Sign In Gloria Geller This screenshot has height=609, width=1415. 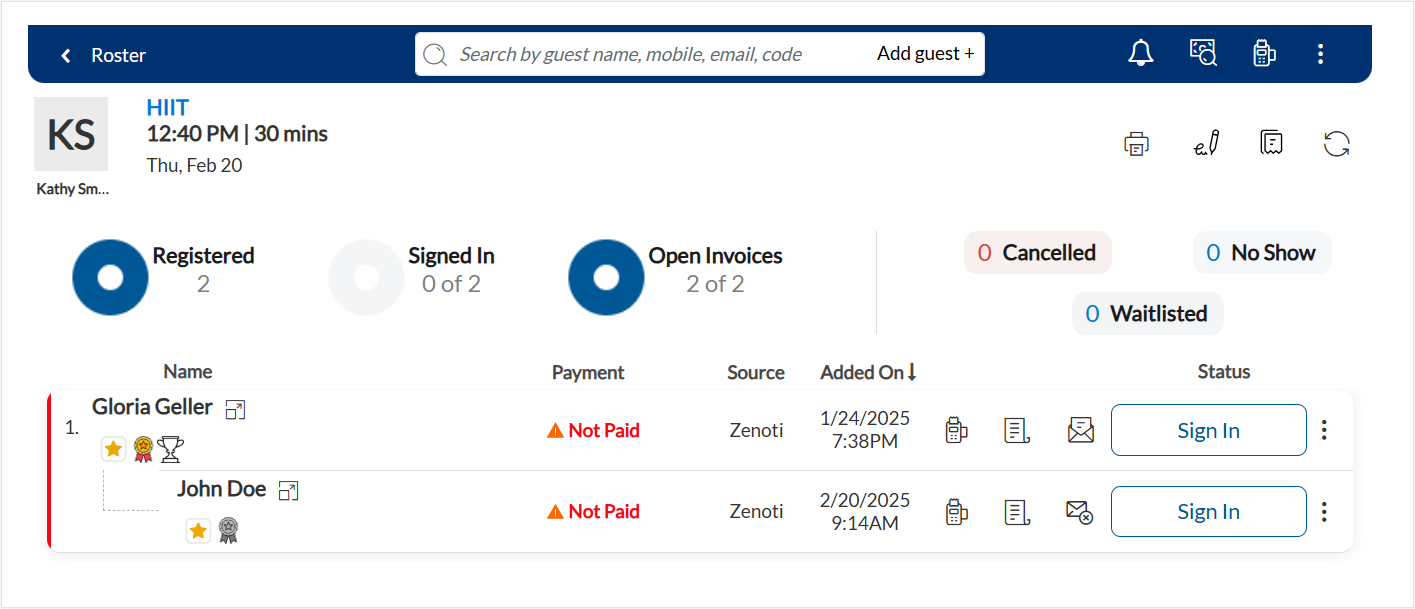click(1208, 430)
